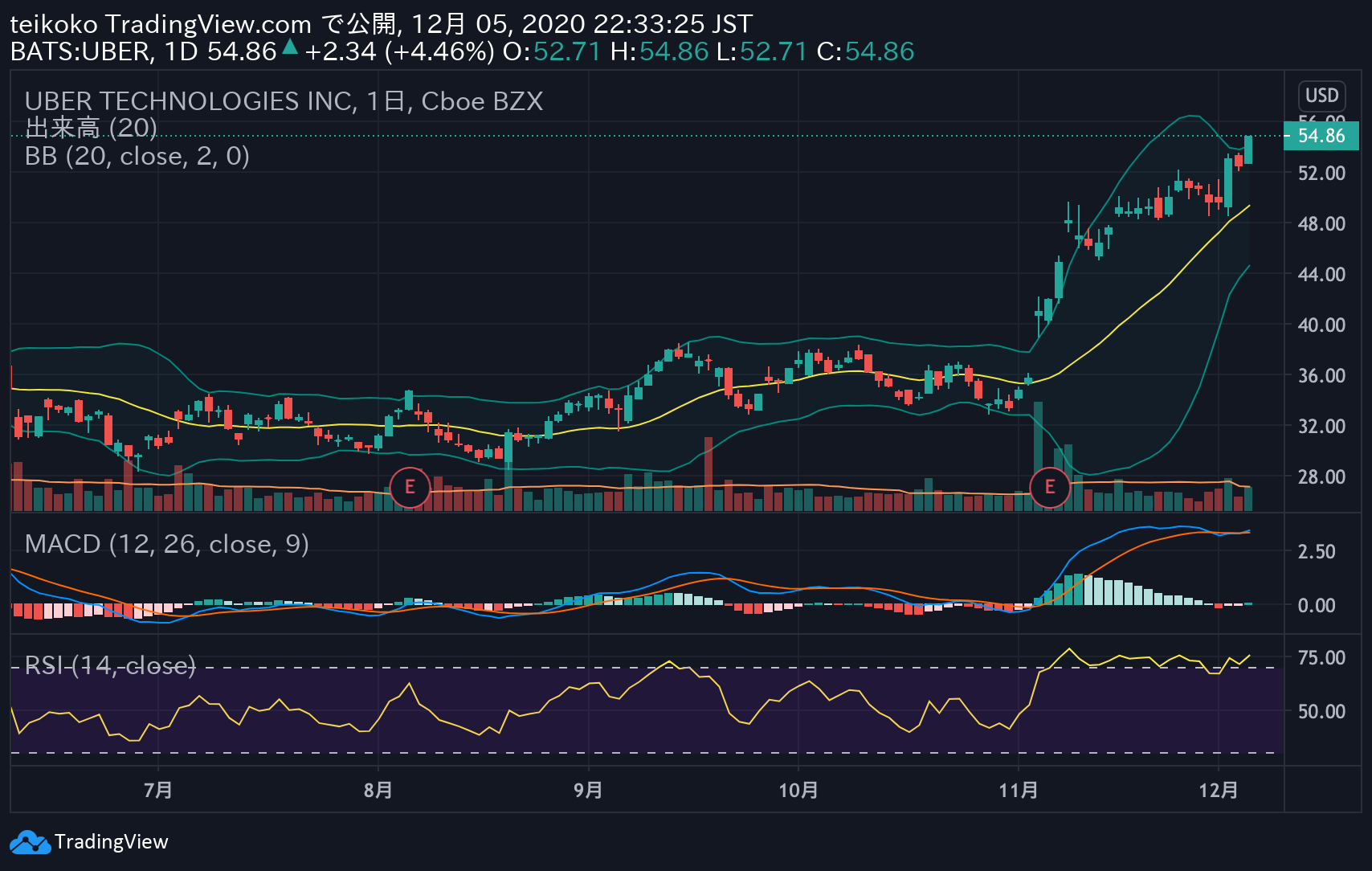This screenshot has height=871, width=1372.
Task: Click the RSI 50.00 scale value
Action: click(x=1321, y=711)
